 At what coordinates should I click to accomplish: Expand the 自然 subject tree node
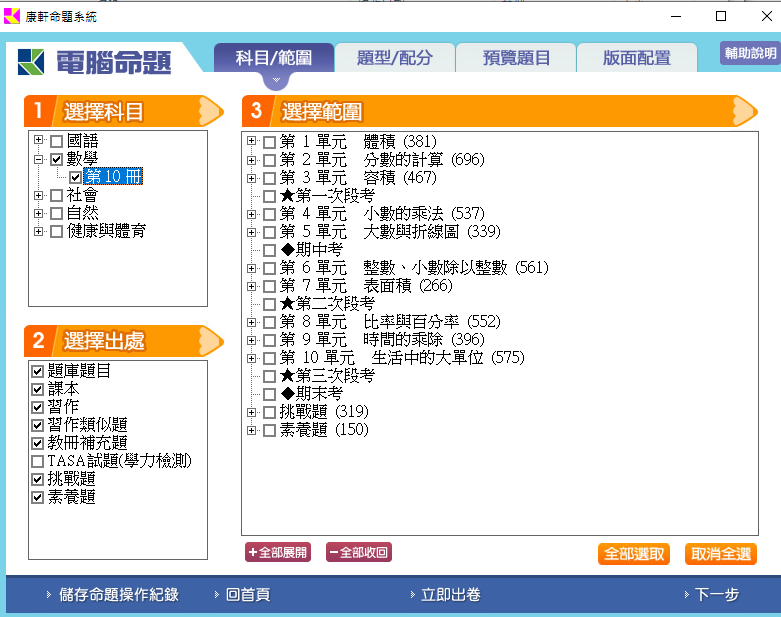point(38,213)
